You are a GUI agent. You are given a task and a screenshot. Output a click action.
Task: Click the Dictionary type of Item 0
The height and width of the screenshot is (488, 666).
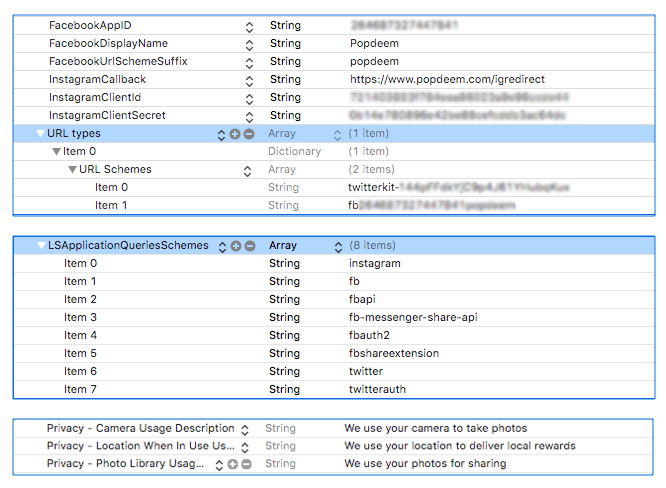(x=294, y=152)
